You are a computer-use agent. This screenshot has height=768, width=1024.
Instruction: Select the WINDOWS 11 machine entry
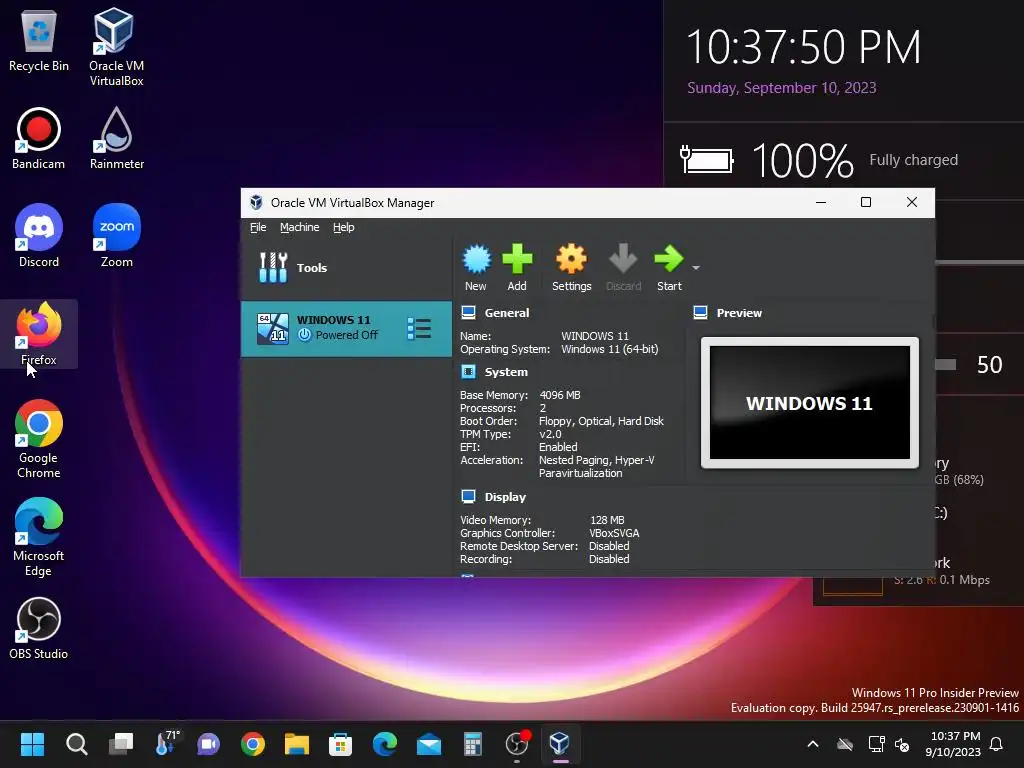346,328
